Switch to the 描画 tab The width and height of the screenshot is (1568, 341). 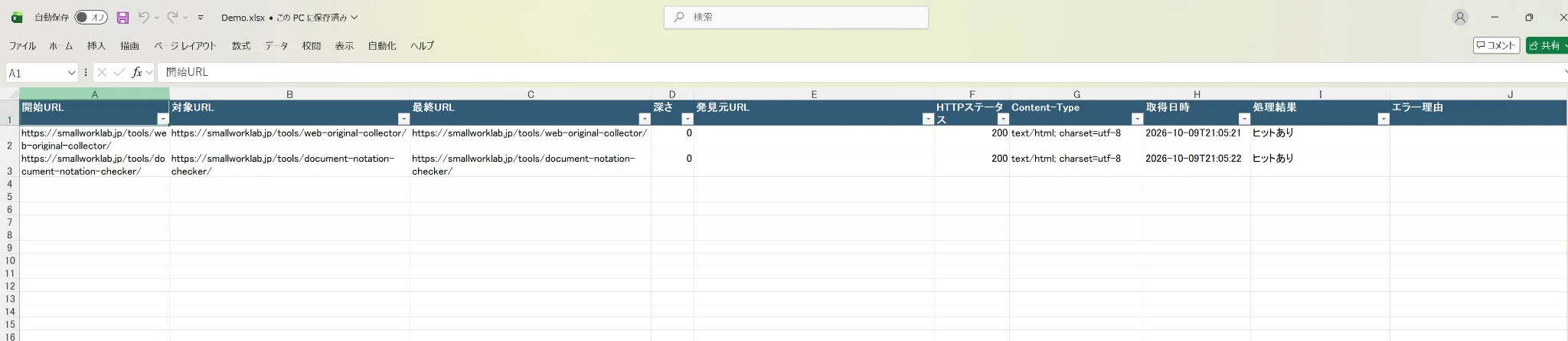pyautogui.click(x=129, y=46)
